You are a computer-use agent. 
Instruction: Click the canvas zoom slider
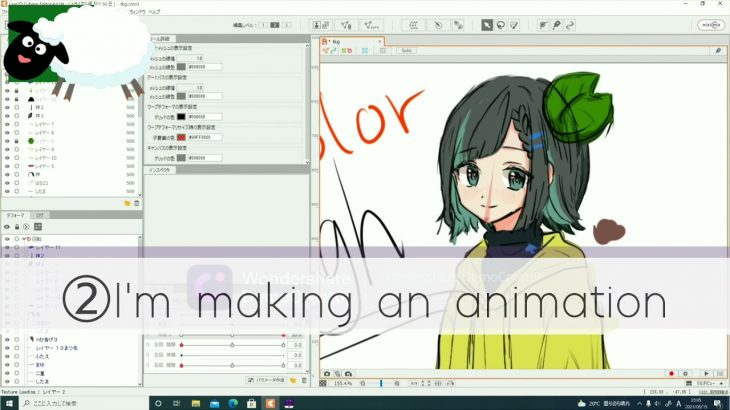coord(380,383)
